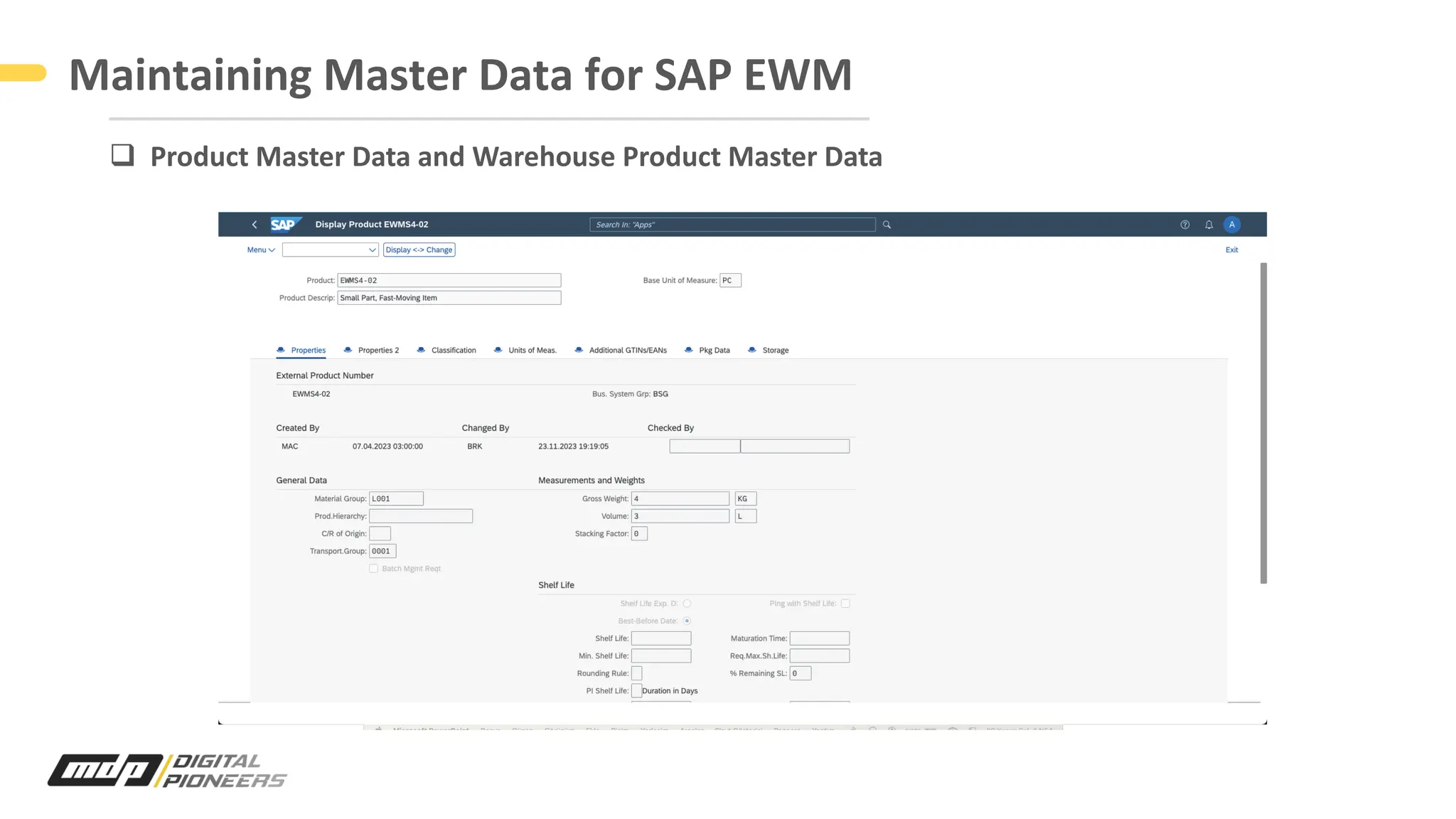The height and width of the screenshot is (819, 1456).
Task: Click the External Product Number value 'EWMS4-02'
Action: point(311,394)
